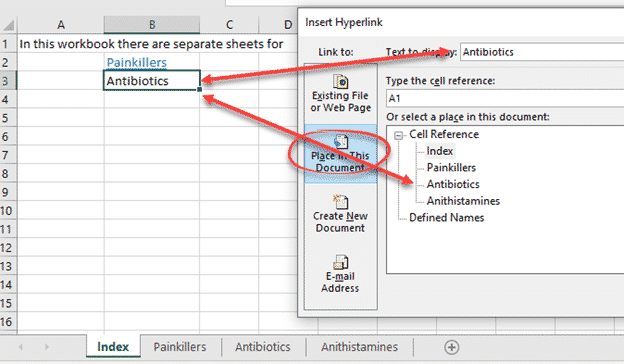Image resolution: width=624 pixels, height=364 pixels.
Task: Add a new sheet with plus button
Action: coord(451,347)
